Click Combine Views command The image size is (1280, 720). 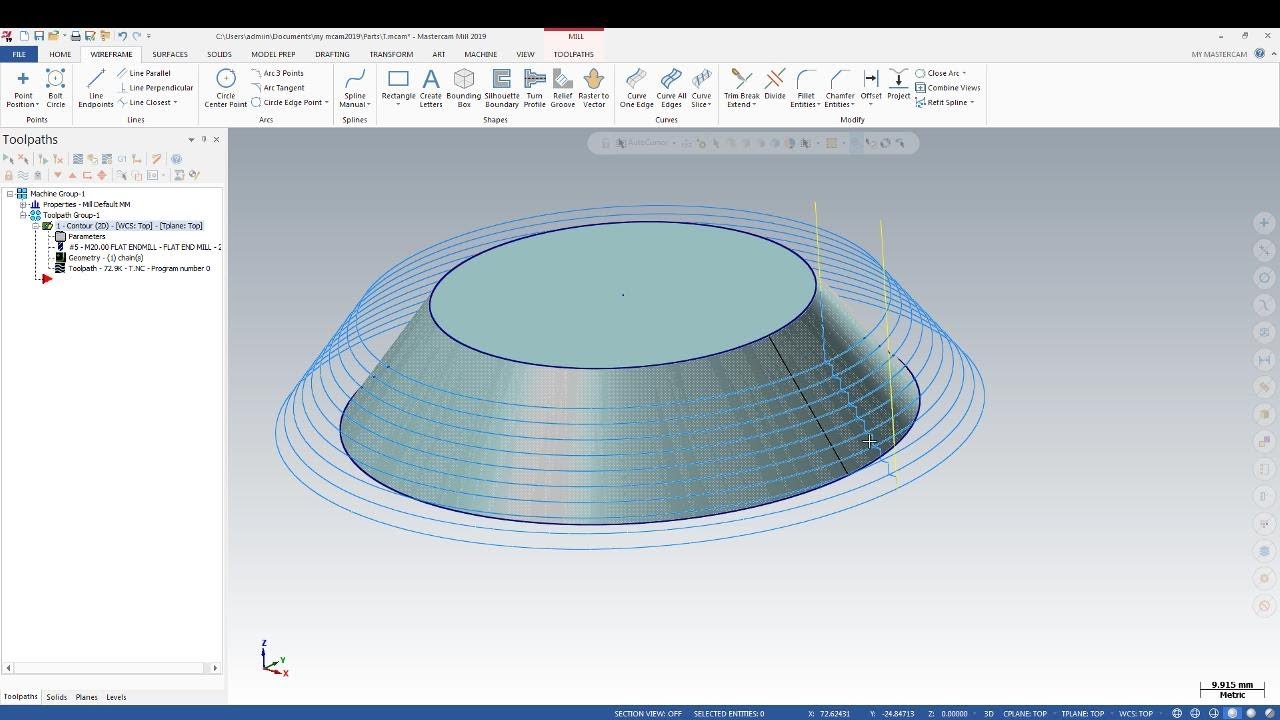point(948,88)
